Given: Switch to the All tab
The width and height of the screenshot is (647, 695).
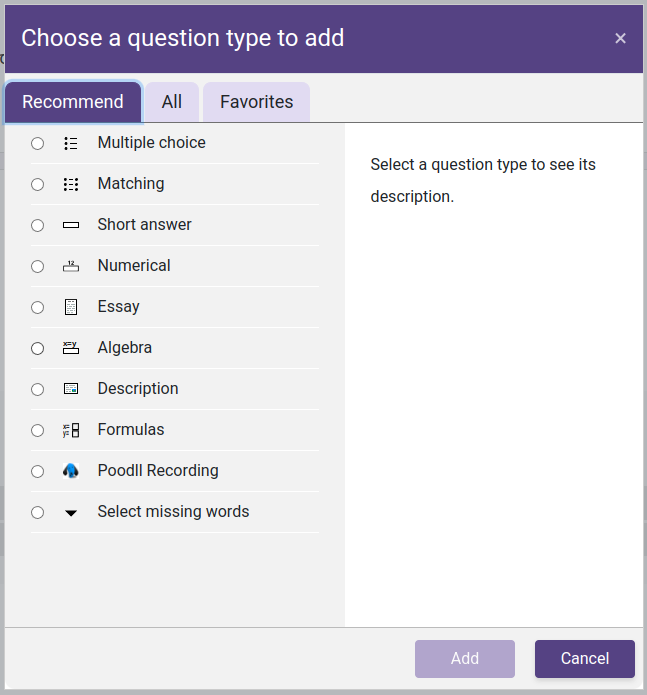Looking at the screenshot, I should click(172, 102).
